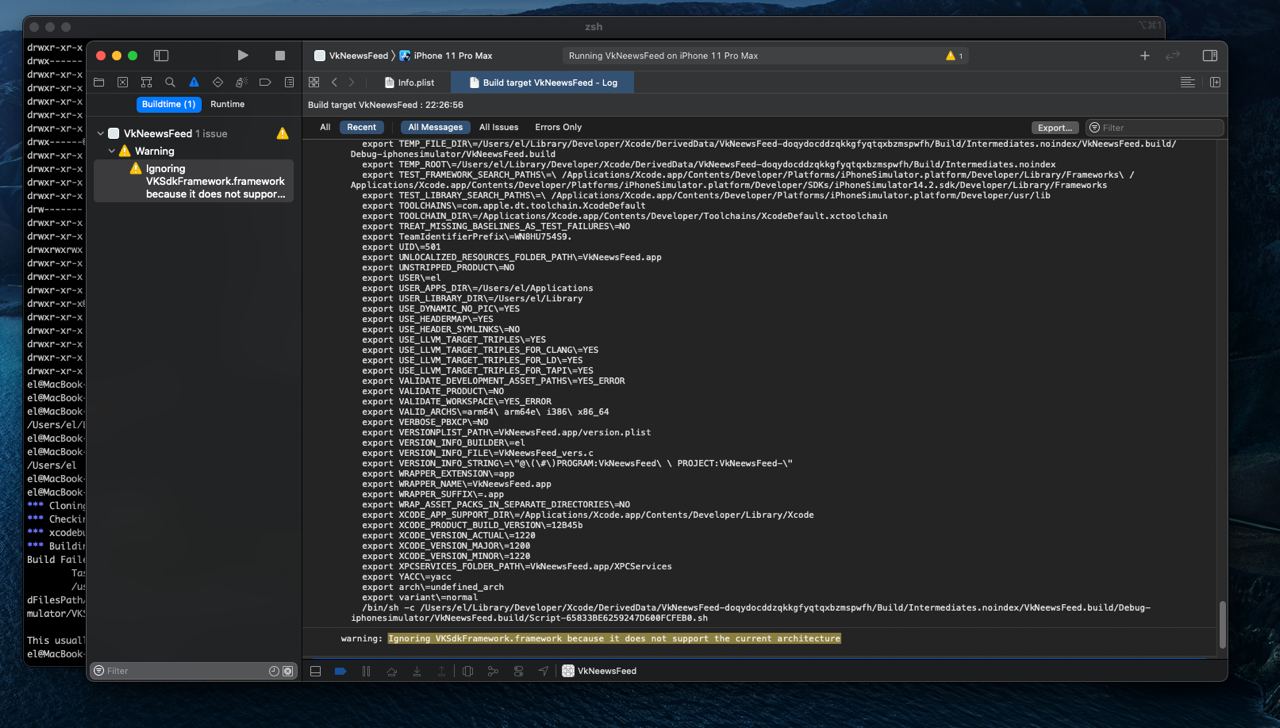This screenshot has height=728, width=1280.
Task: Open the library with plus button
Action: click(1145, 56)
